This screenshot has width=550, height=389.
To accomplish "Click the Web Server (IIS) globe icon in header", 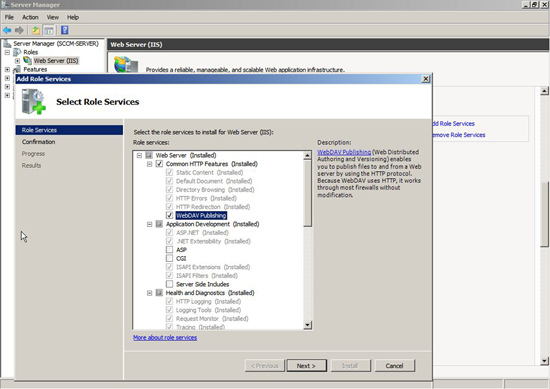I will tap(126, 64).
